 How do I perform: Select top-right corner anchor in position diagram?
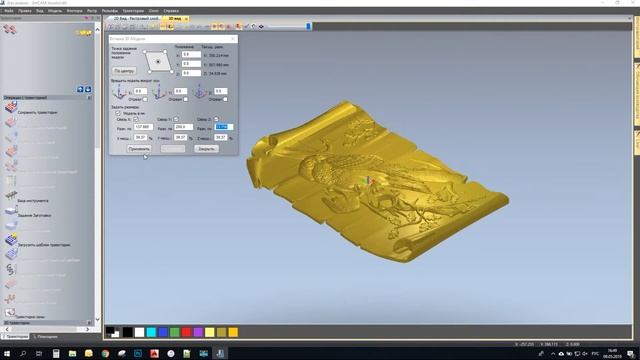pos(165,51)
